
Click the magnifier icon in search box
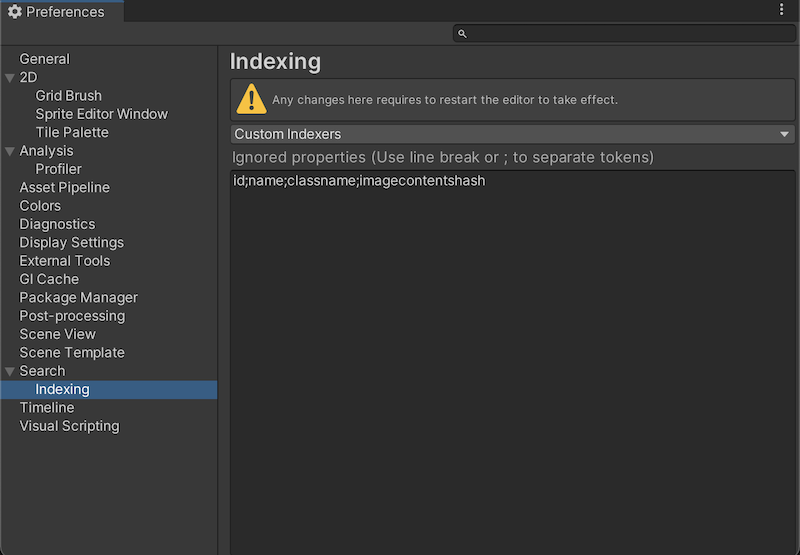click(462, 34)
